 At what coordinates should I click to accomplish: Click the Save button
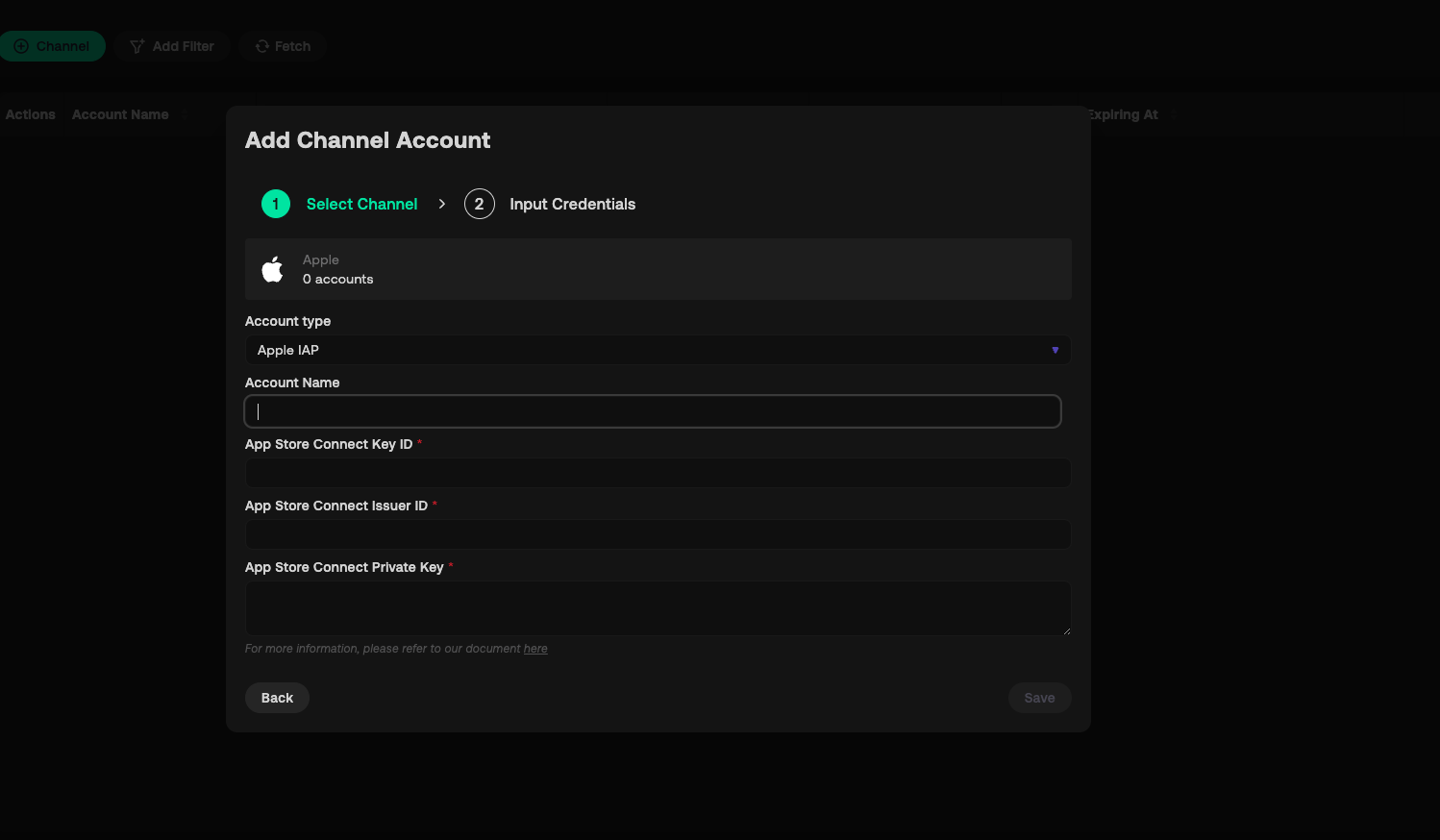(x=1039, y=698)
